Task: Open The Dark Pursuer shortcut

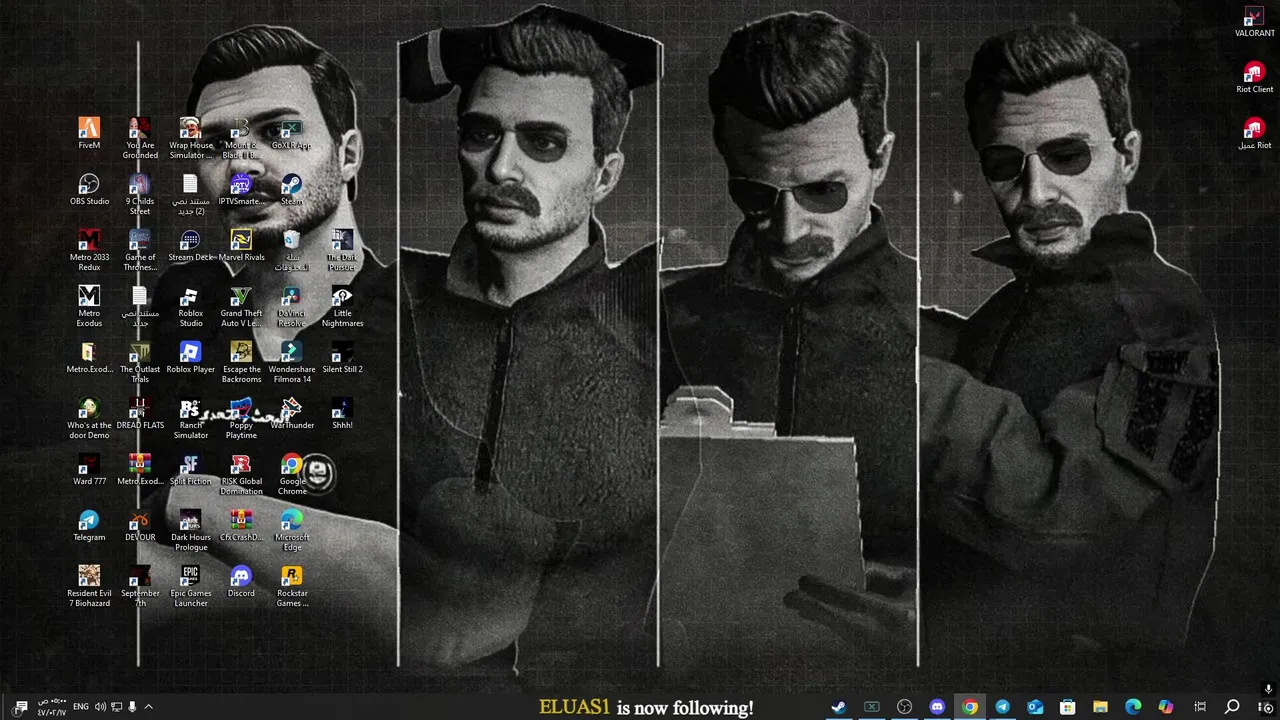Action: click(x=342, y=251)
